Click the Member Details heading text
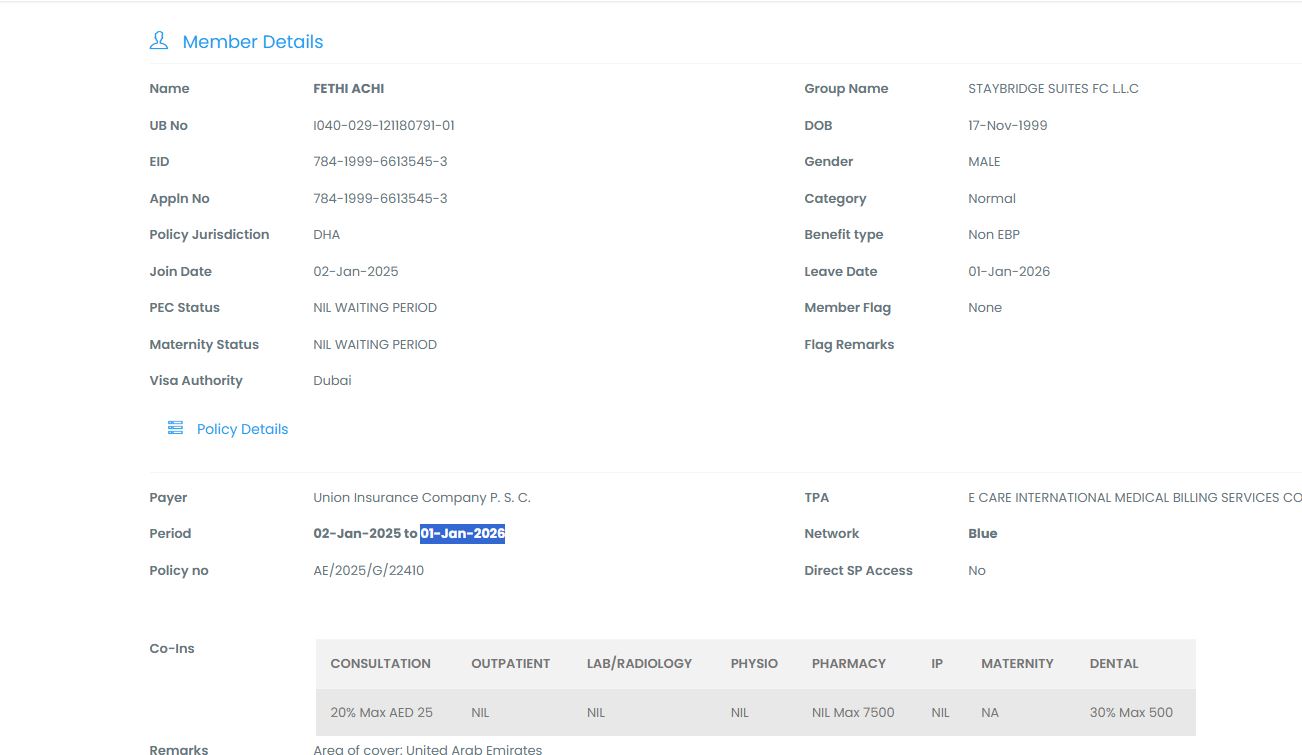Image resolution: width=1302 pixels, height=755 pixels. [252, 42]
